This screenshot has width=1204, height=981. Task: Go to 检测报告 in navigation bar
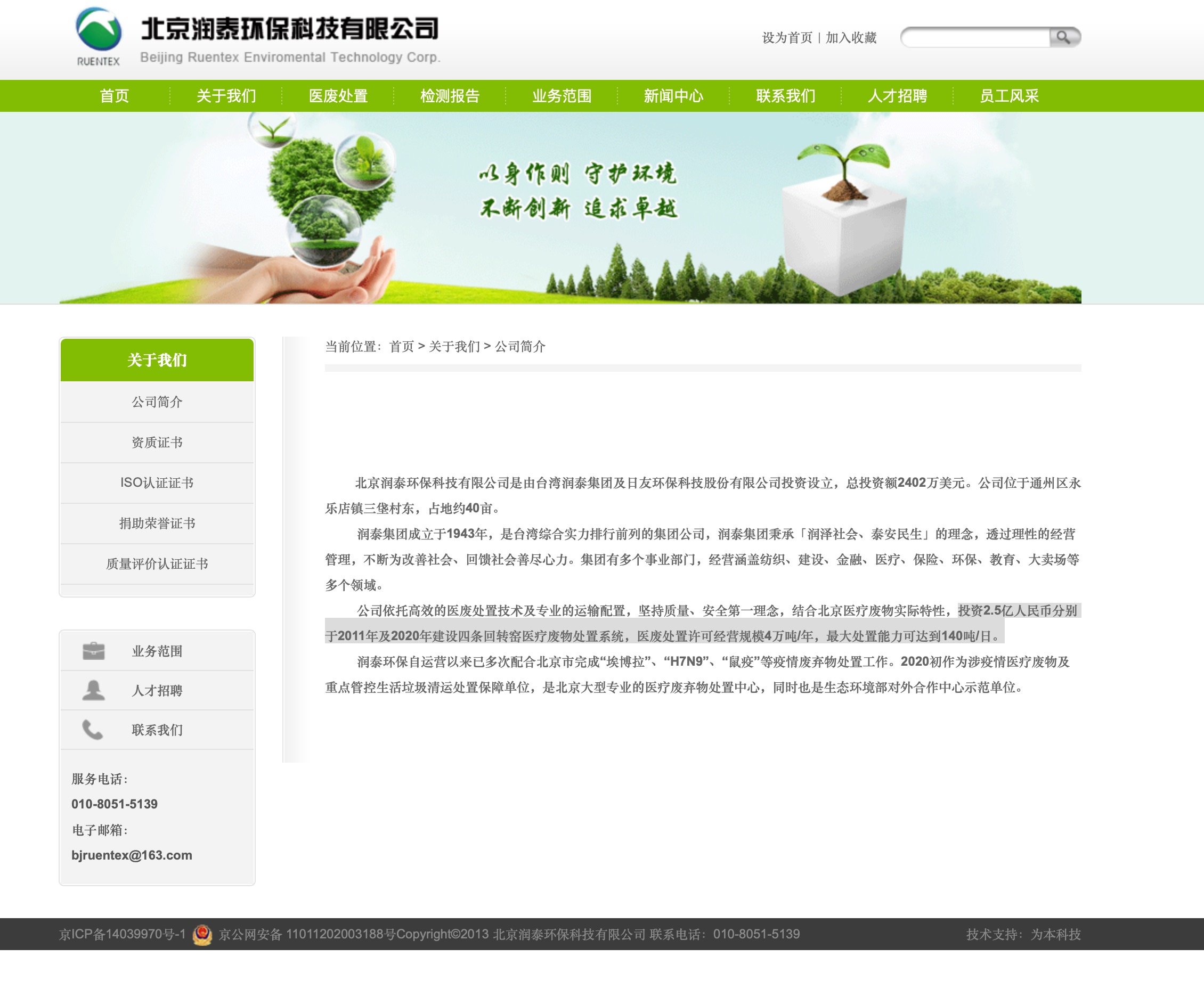pos(450,96)
